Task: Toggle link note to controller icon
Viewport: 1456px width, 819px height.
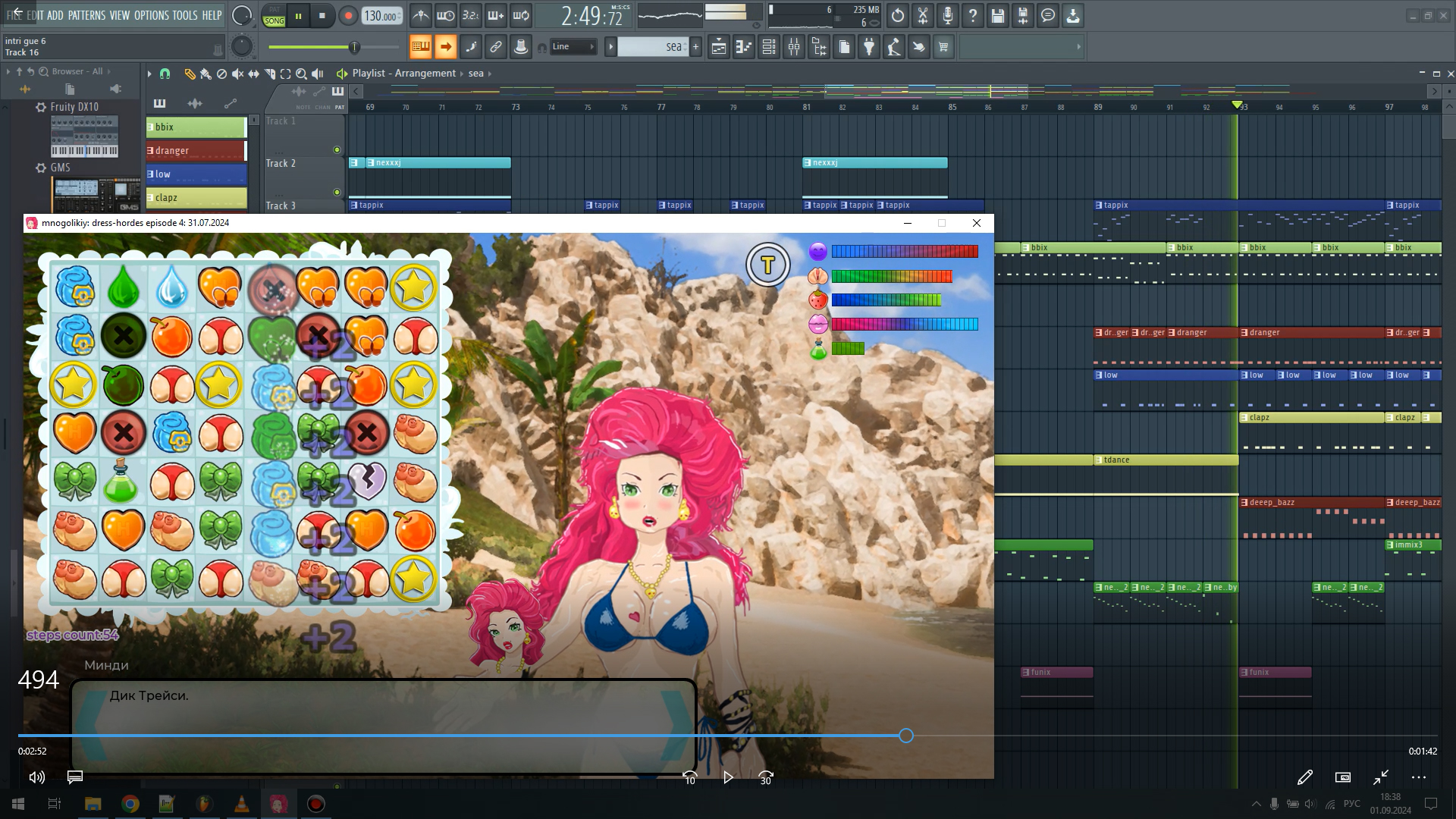Action: point(496,47)
